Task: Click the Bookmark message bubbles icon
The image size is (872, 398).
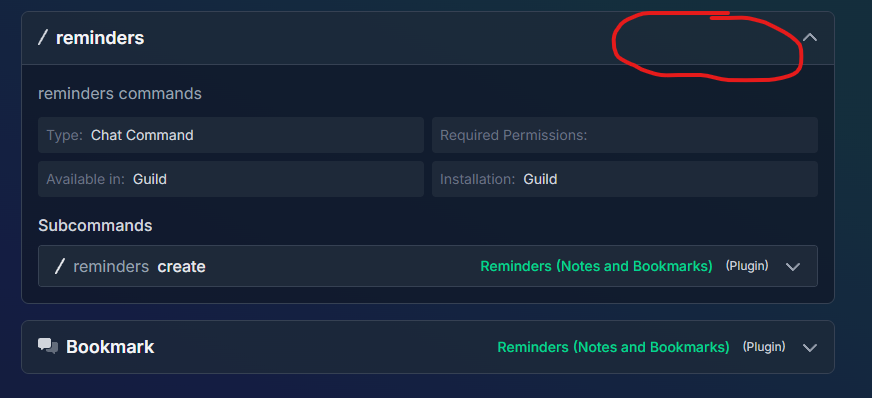Action: pyautogui.click(x=48, y=346)
